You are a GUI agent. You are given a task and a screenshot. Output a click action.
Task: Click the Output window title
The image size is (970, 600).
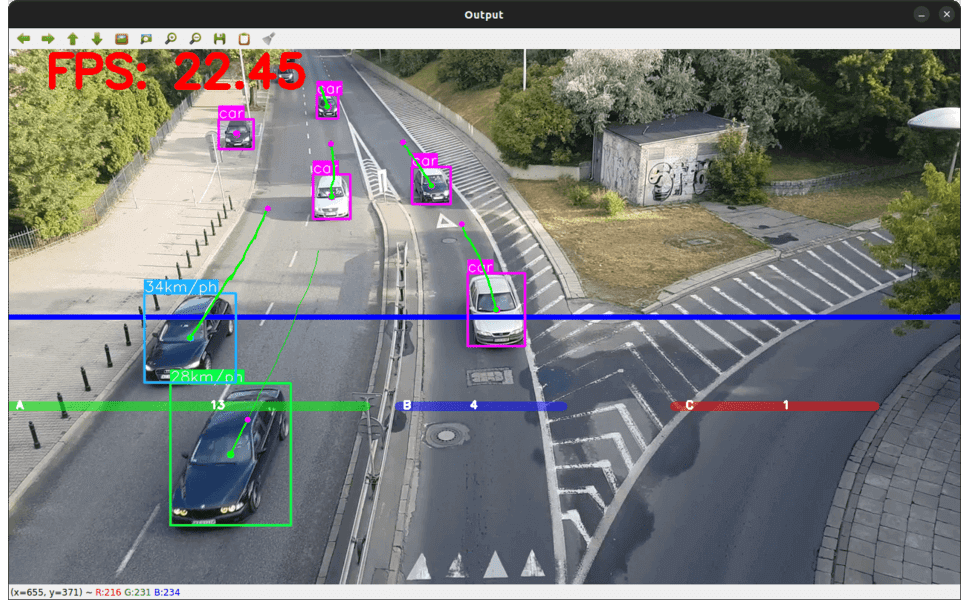pyautogui.click(x=483, y=14)
